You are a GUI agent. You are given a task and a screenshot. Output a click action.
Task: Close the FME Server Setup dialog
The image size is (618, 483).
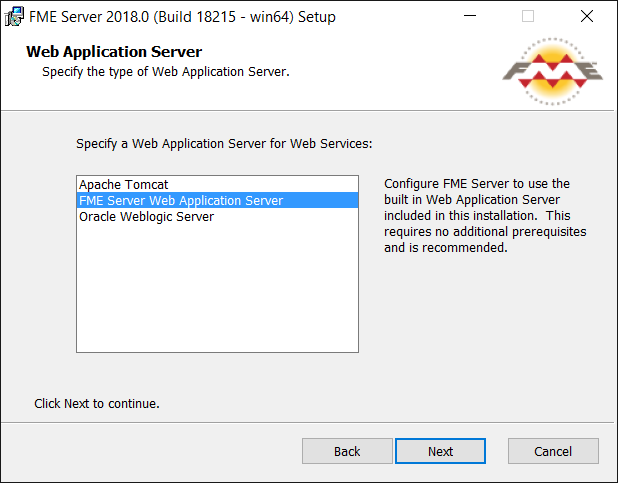(587, 16)
